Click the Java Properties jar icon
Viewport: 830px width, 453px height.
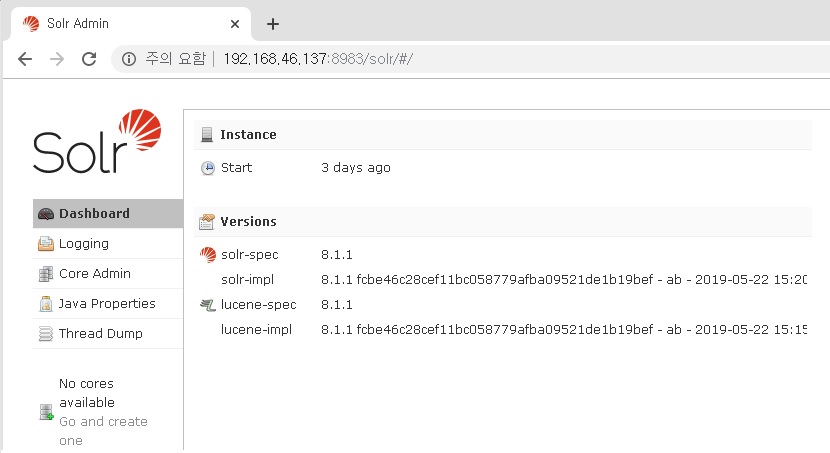[46, 304]
